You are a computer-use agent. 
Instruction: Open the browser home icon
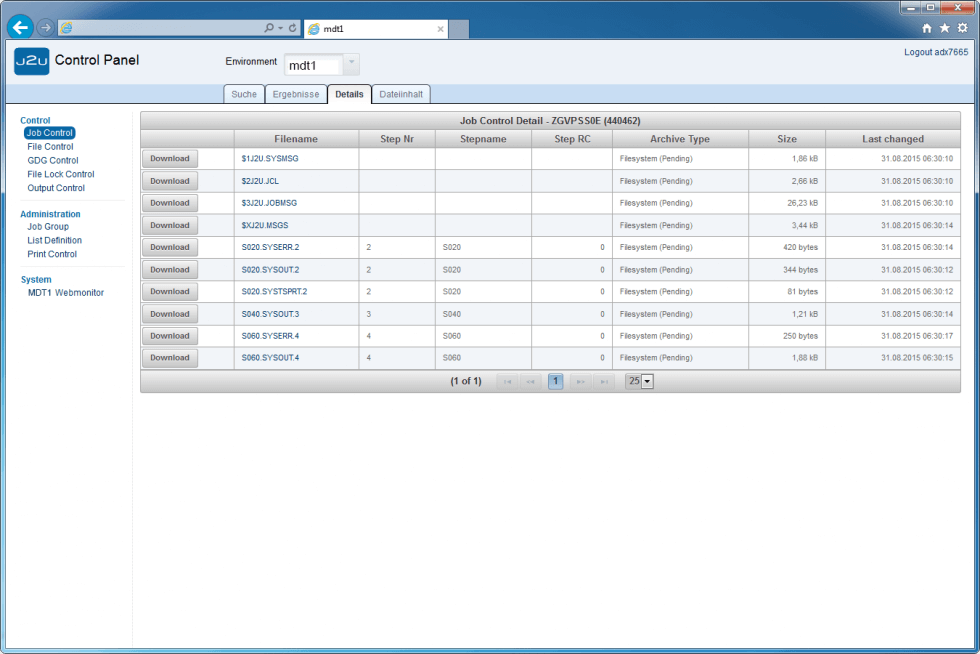click(927, 28)
